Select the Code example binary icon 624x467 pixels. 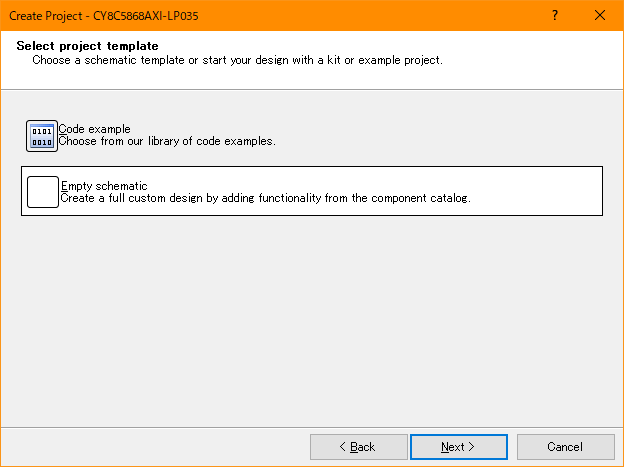42,136
